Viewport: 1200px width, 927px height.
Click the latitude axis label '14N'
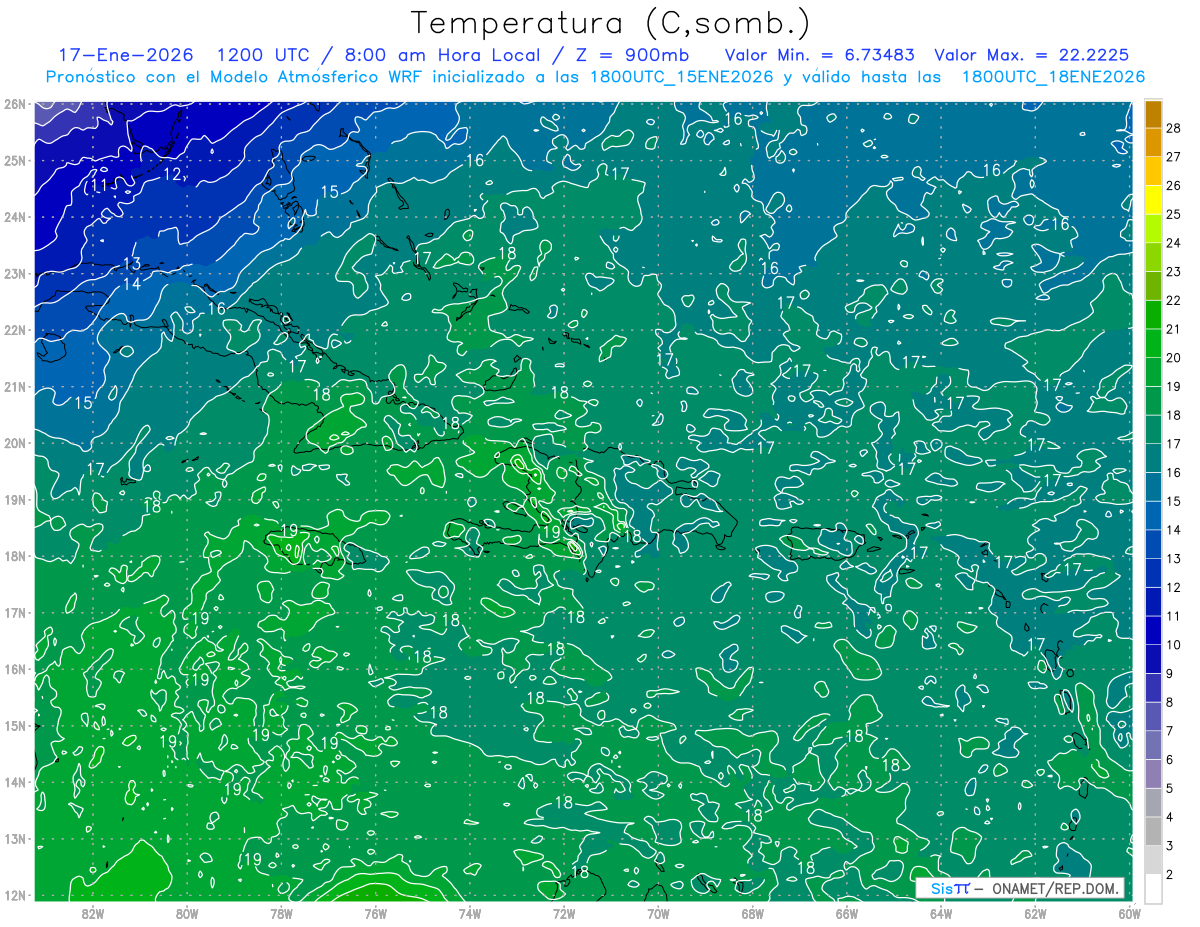click(x=15, y=782)
